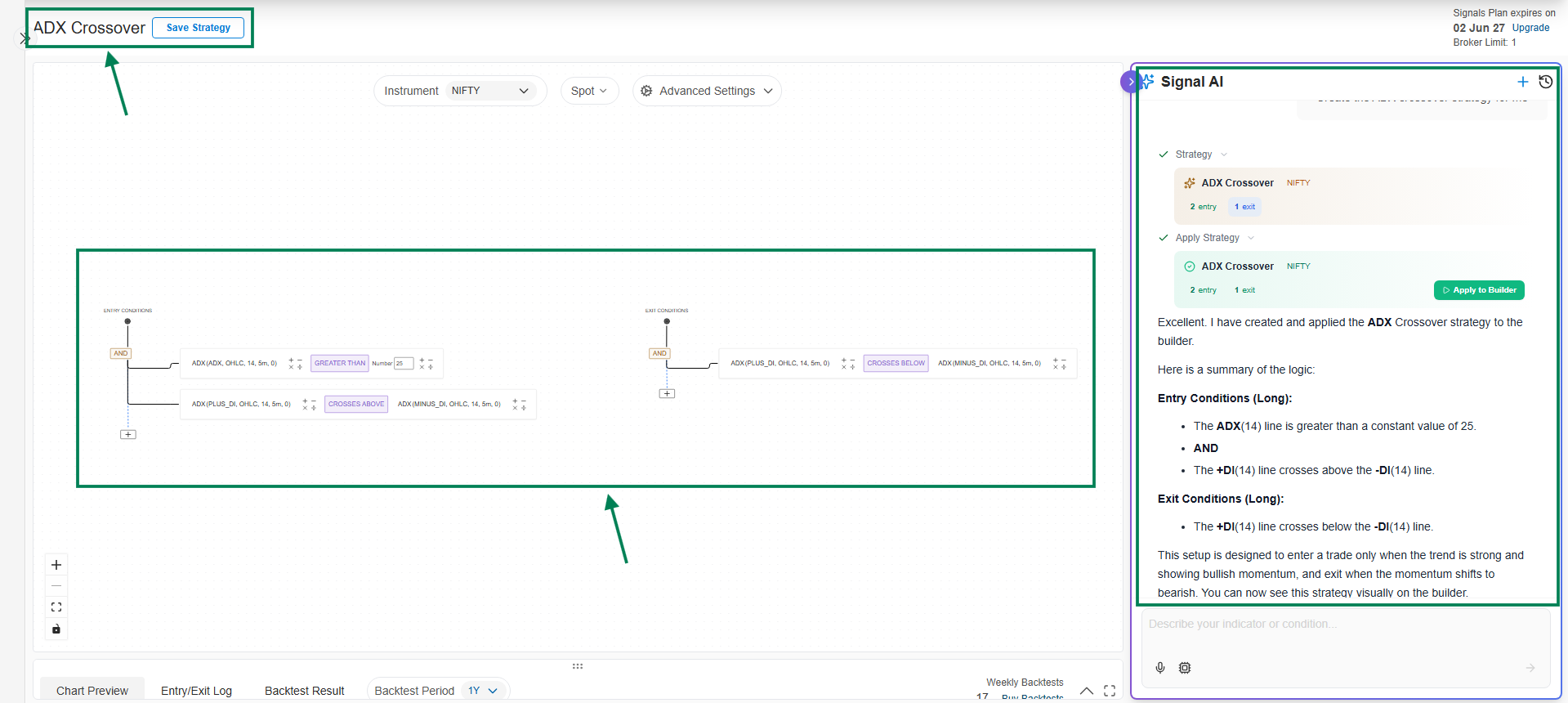Switch to Entry/Exit Log tab

click(x=196, y=691)
